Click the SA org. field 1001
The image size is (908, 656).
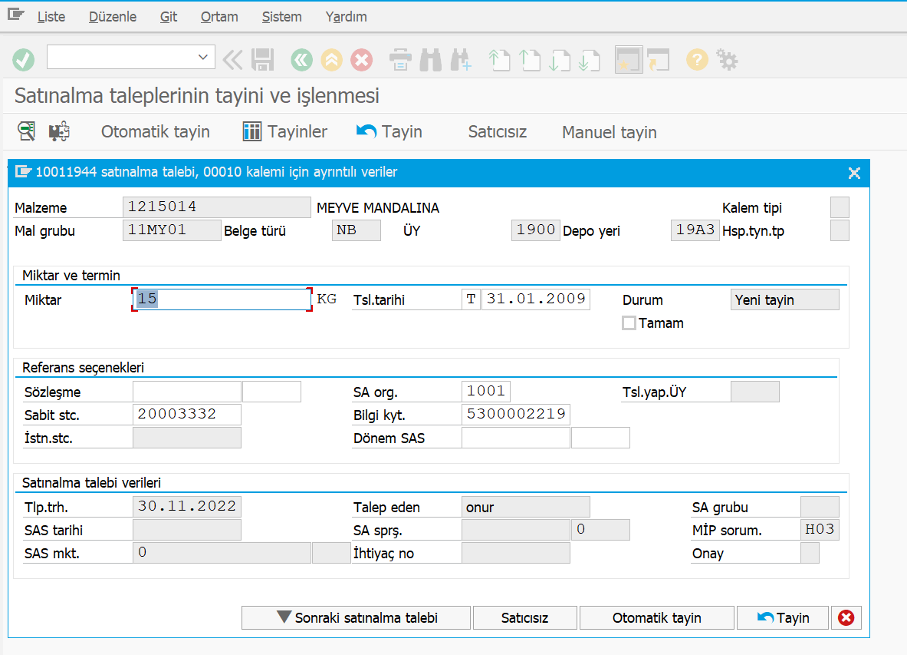[x=486, y=391]
